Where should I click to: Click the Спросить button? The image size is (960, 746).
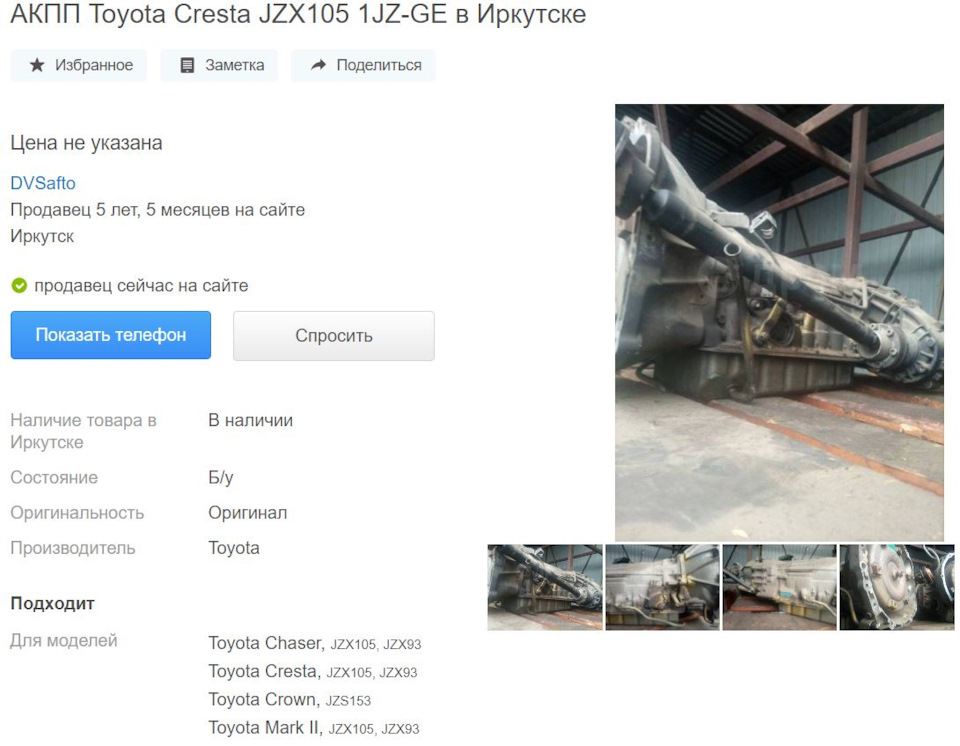(334, 336)
